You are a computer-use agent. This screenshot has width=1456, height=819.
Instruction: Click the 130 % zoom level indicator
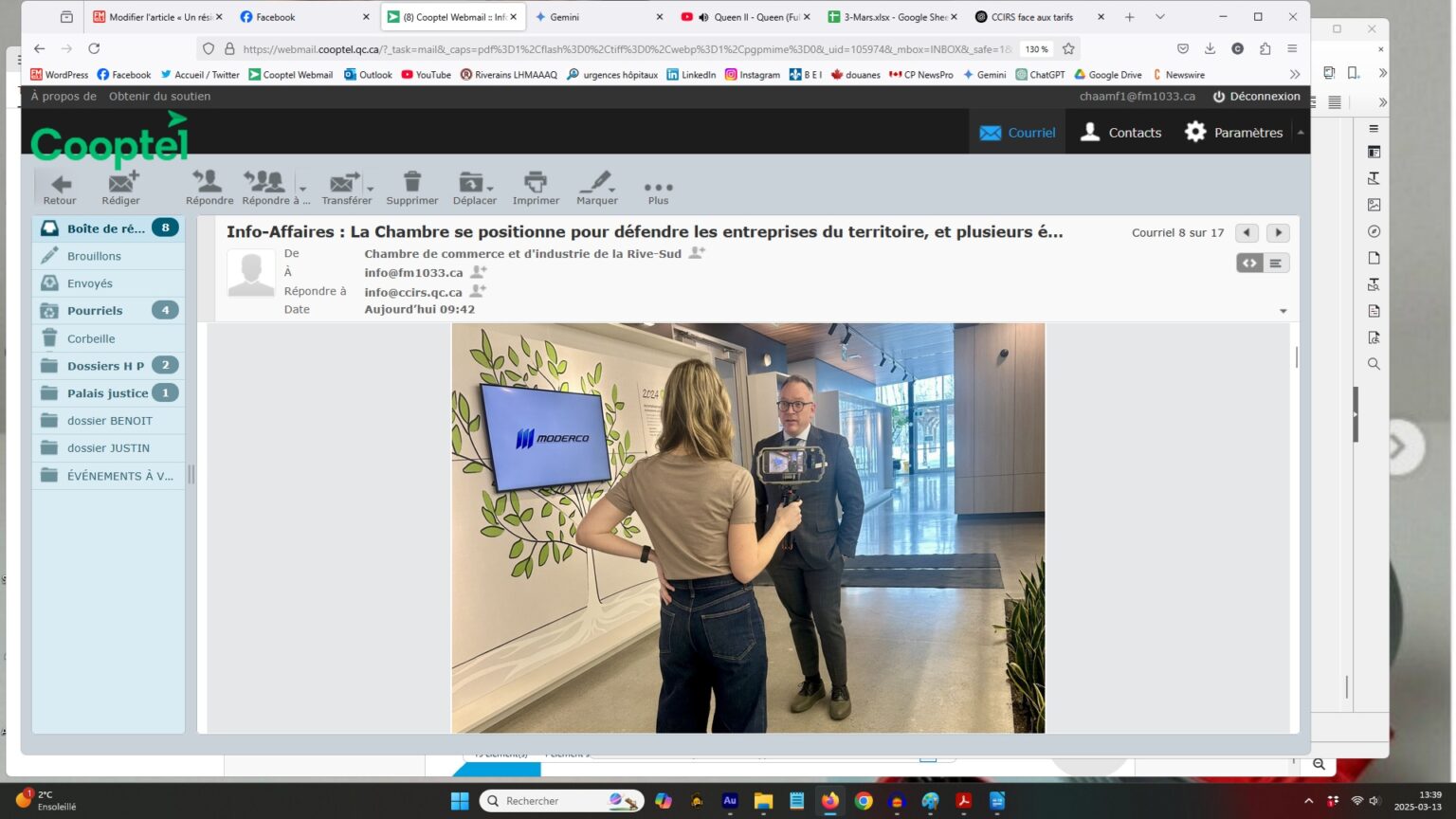[x=1036, y=49]
